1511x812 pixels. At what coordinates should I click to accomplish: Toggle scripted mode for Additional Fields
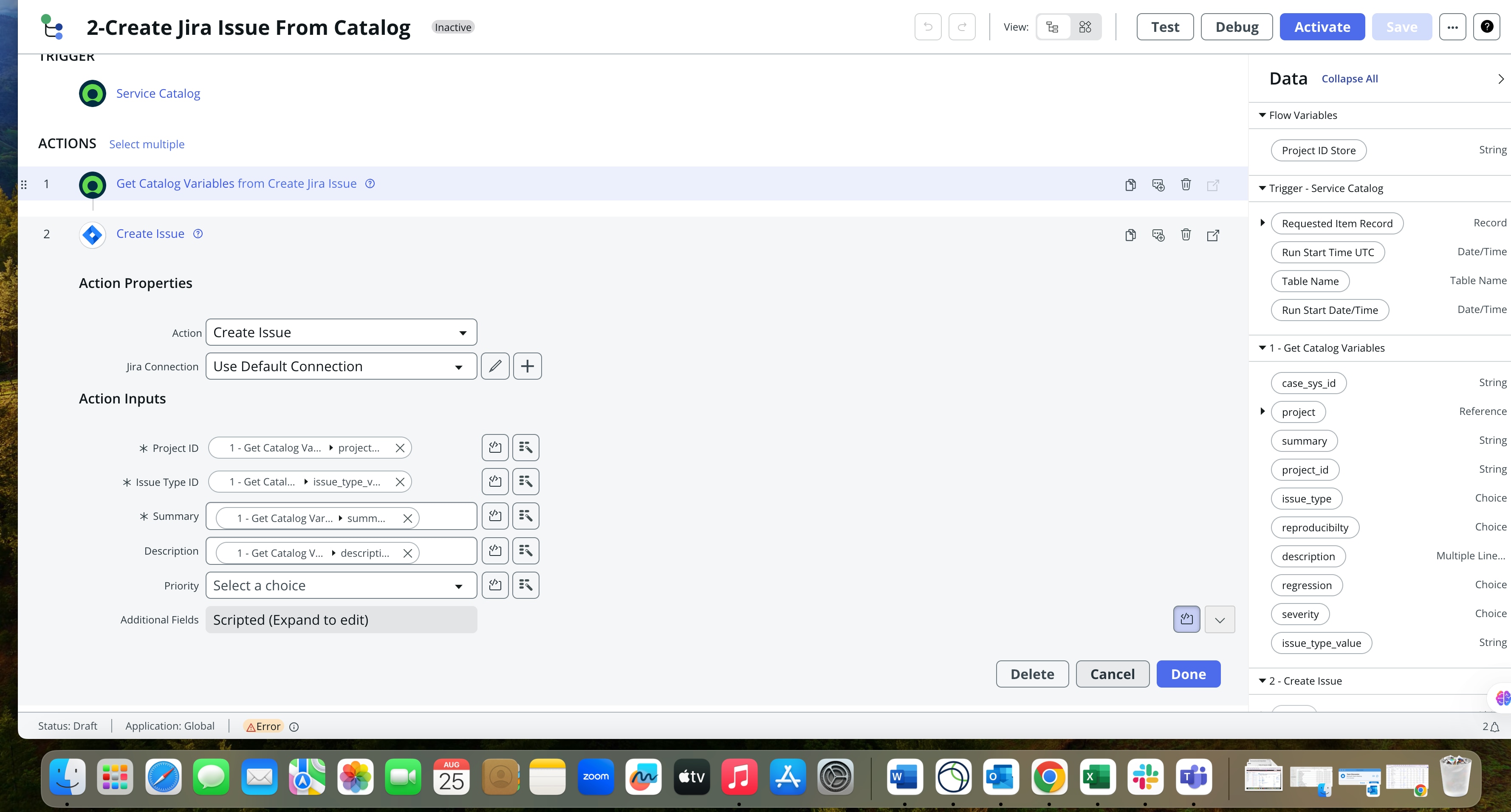1186,619
